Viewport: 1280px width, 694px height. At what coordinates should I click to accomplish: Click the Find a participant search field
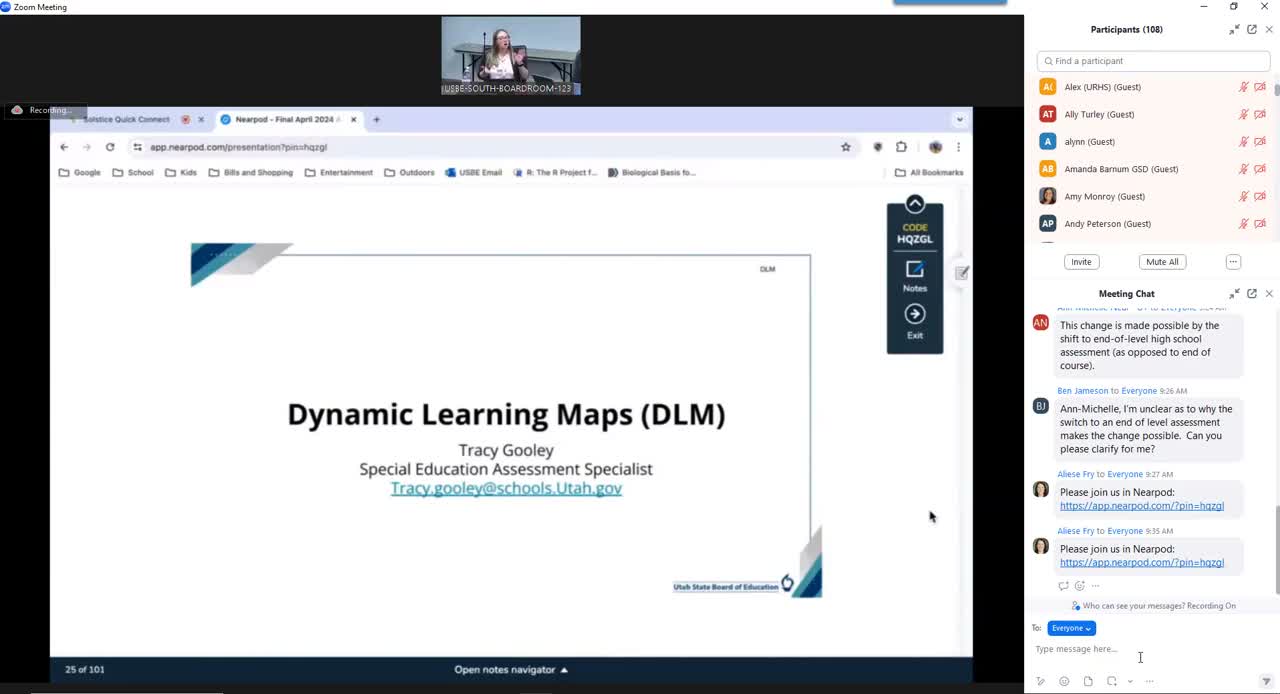tap(1153, 61)
